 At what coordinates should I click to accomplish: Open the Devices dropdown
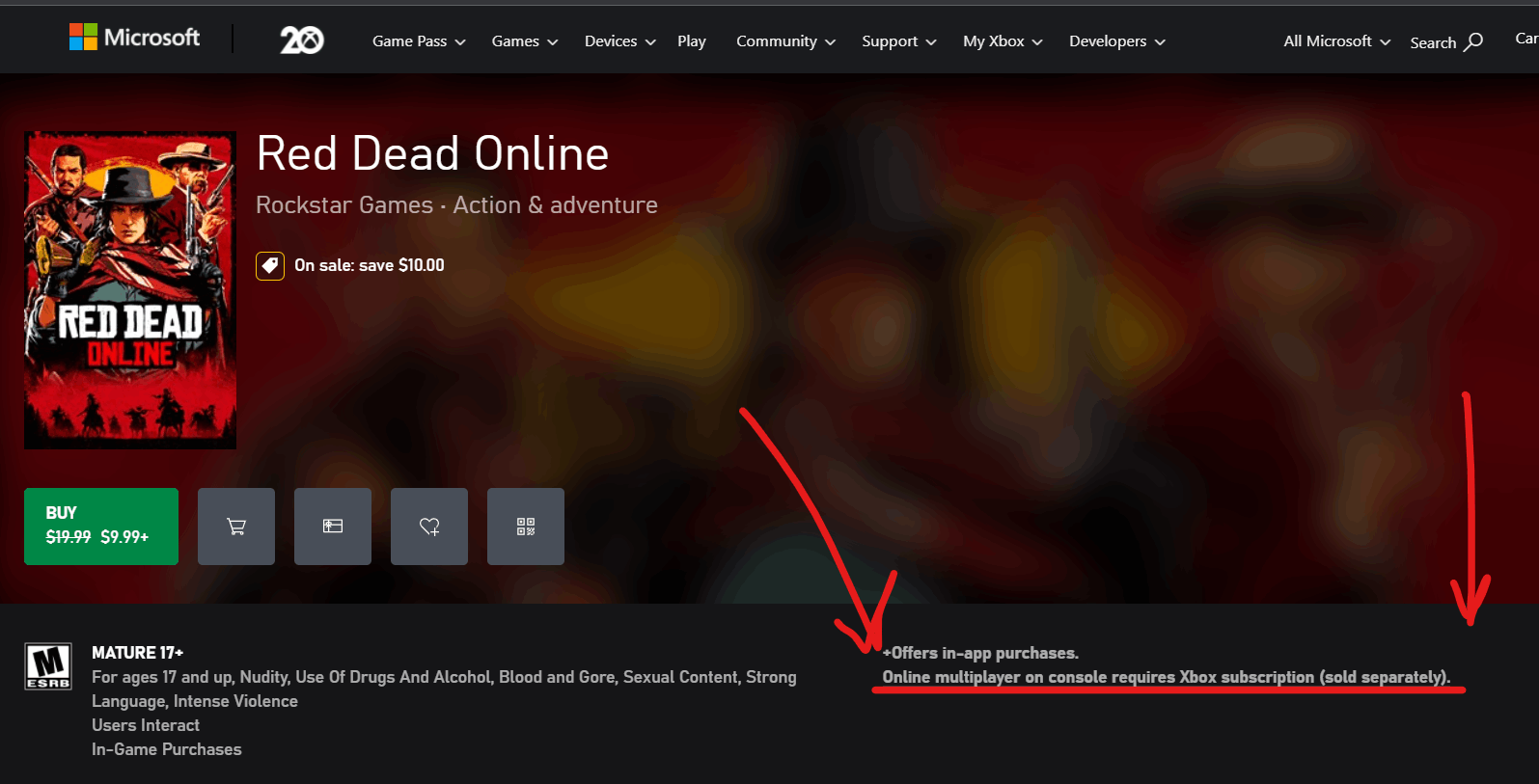(620, 41)
